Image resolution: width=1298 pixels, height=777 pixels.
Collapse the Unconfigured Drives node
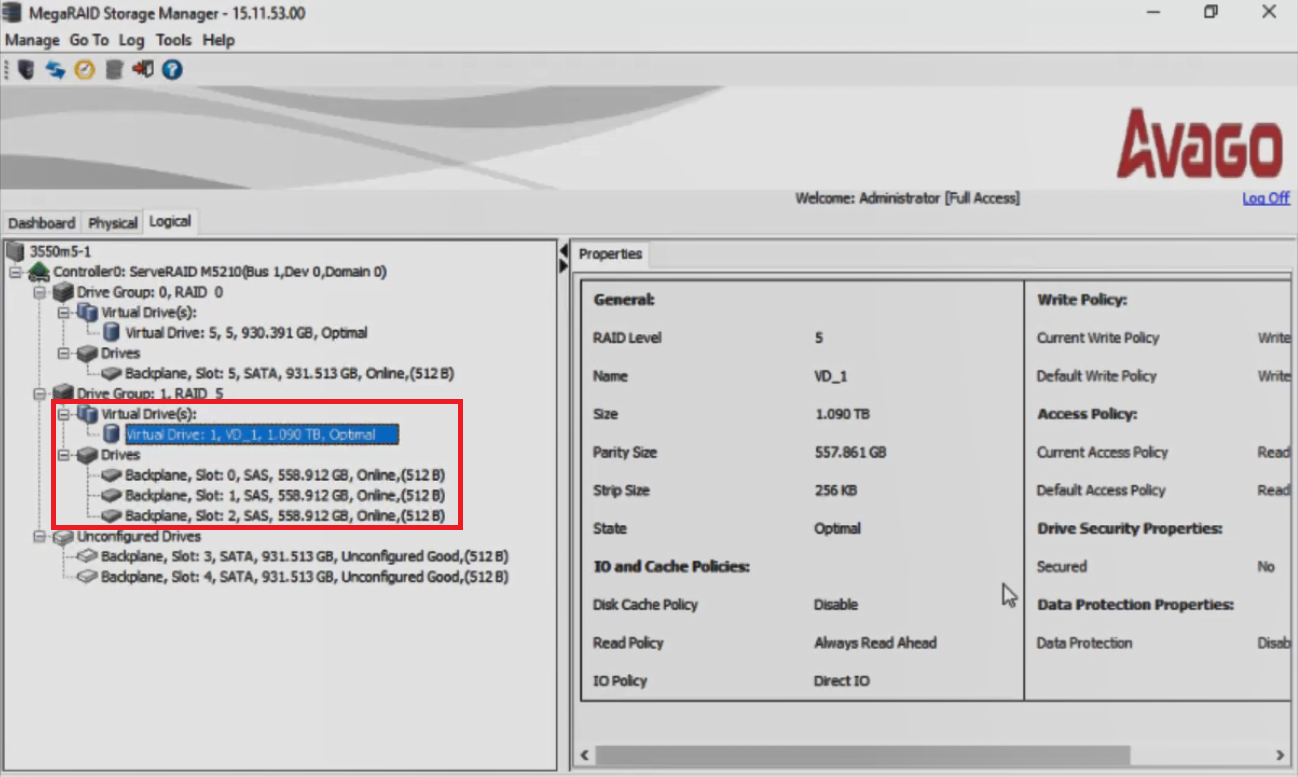[x=39, y=537]
